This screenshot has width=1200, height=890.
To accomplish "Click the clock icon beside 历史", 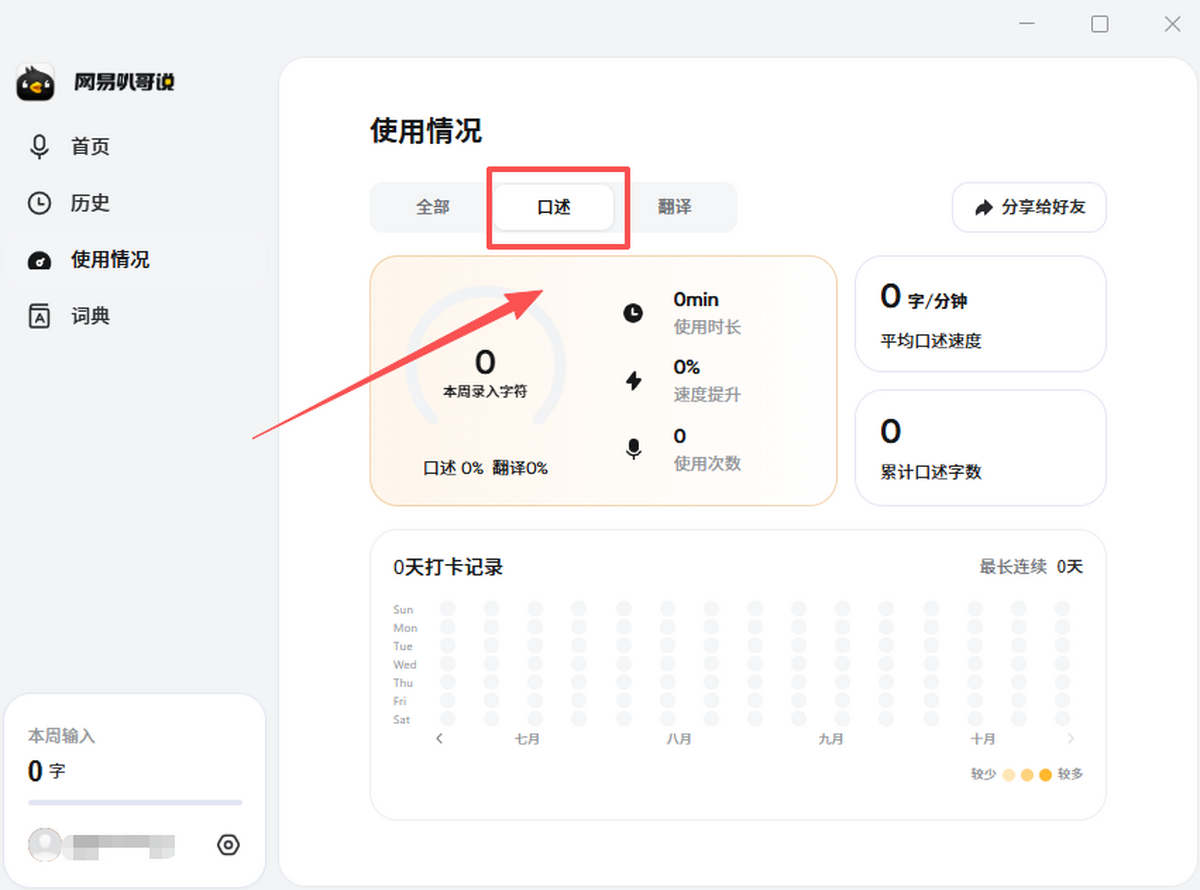I will coord(39,203).
